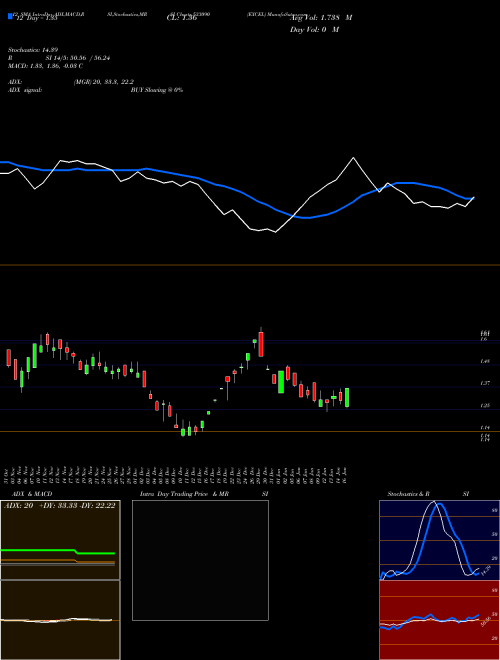The width and height of the screenshot is (500, 660).
Task: Click the 1.37 price axis label
Action: (x=484, y=383)
